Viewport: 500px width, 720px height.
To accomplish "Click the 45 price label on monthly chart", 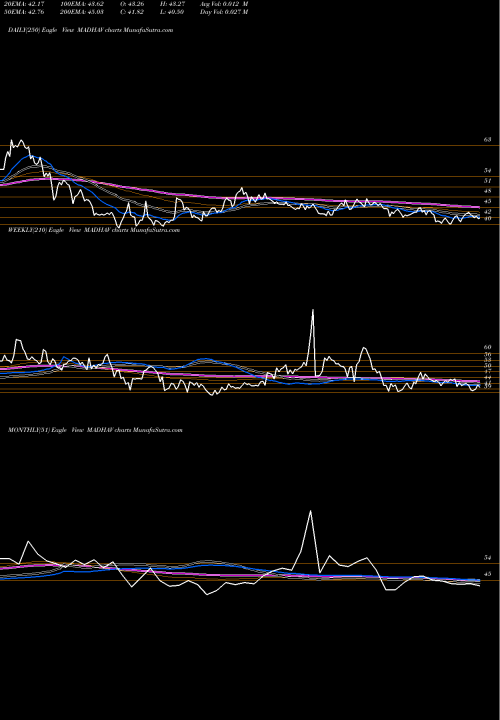I will click(x=488, y=574).
